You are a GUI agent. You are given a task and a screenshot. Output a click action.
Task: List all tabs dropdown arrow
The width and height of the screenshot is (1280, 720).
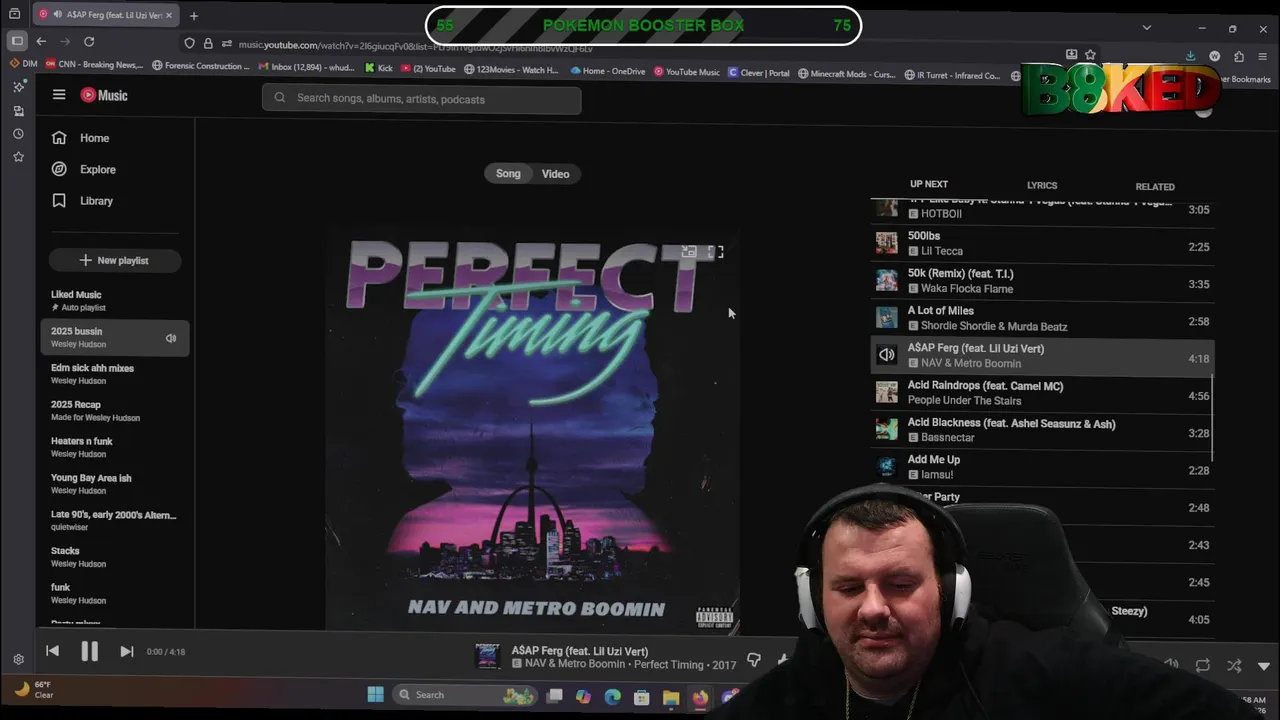1147,27
